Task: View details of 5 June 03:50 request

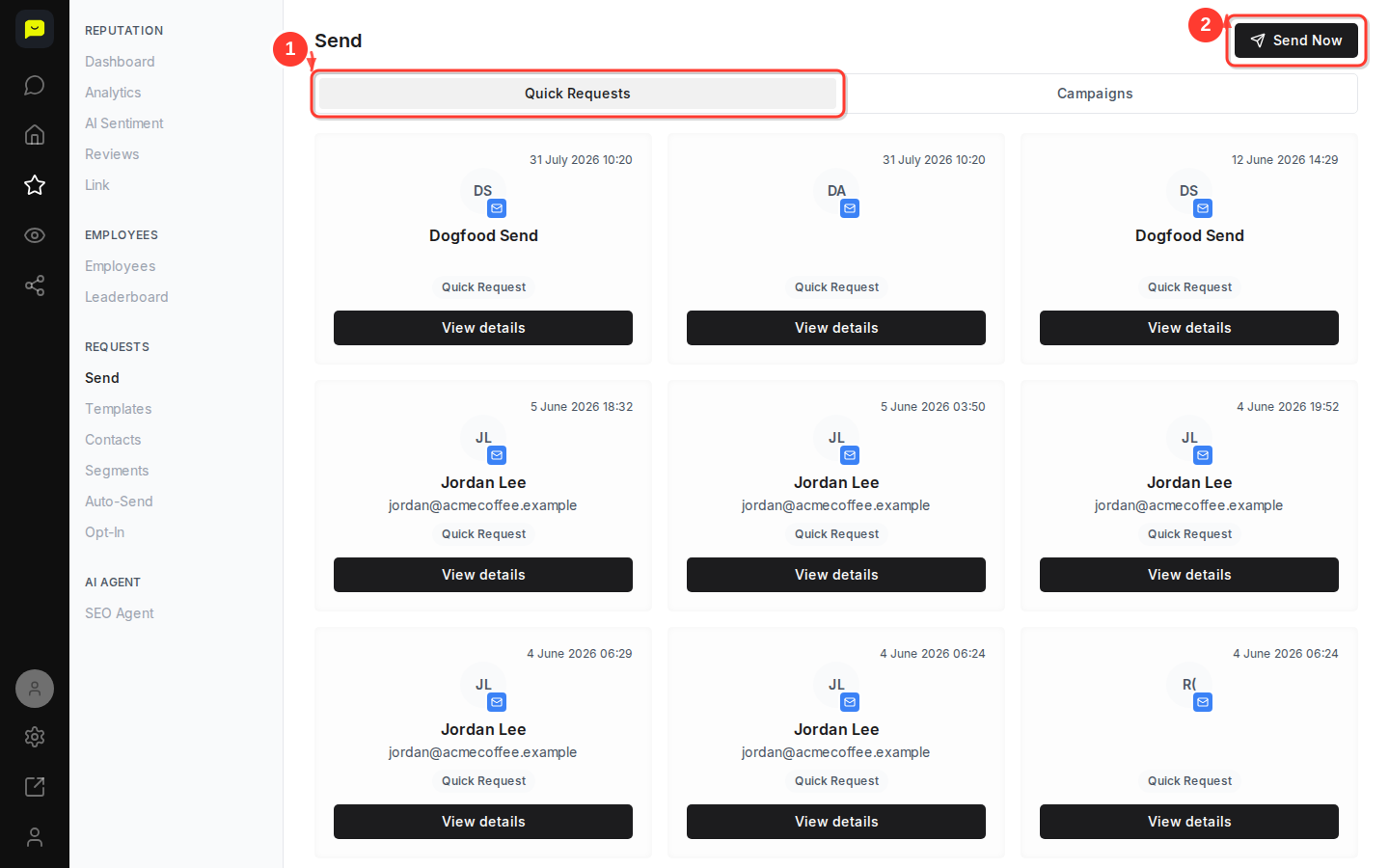Action: [836, 575]
